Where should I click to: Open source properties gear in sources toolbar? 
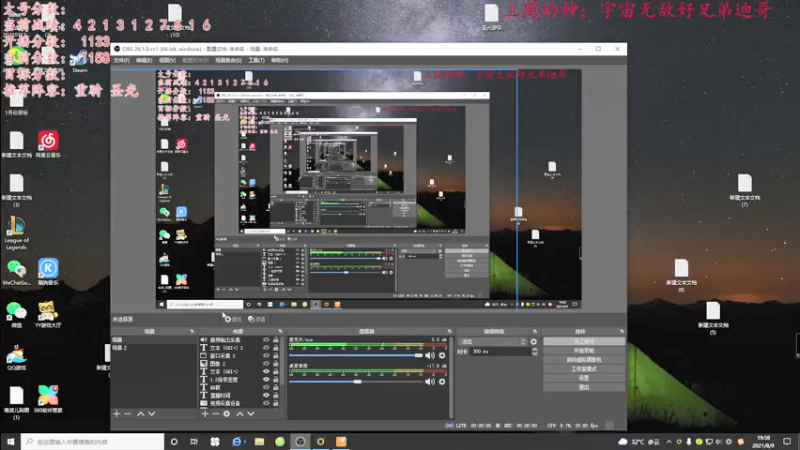[227, 414]
